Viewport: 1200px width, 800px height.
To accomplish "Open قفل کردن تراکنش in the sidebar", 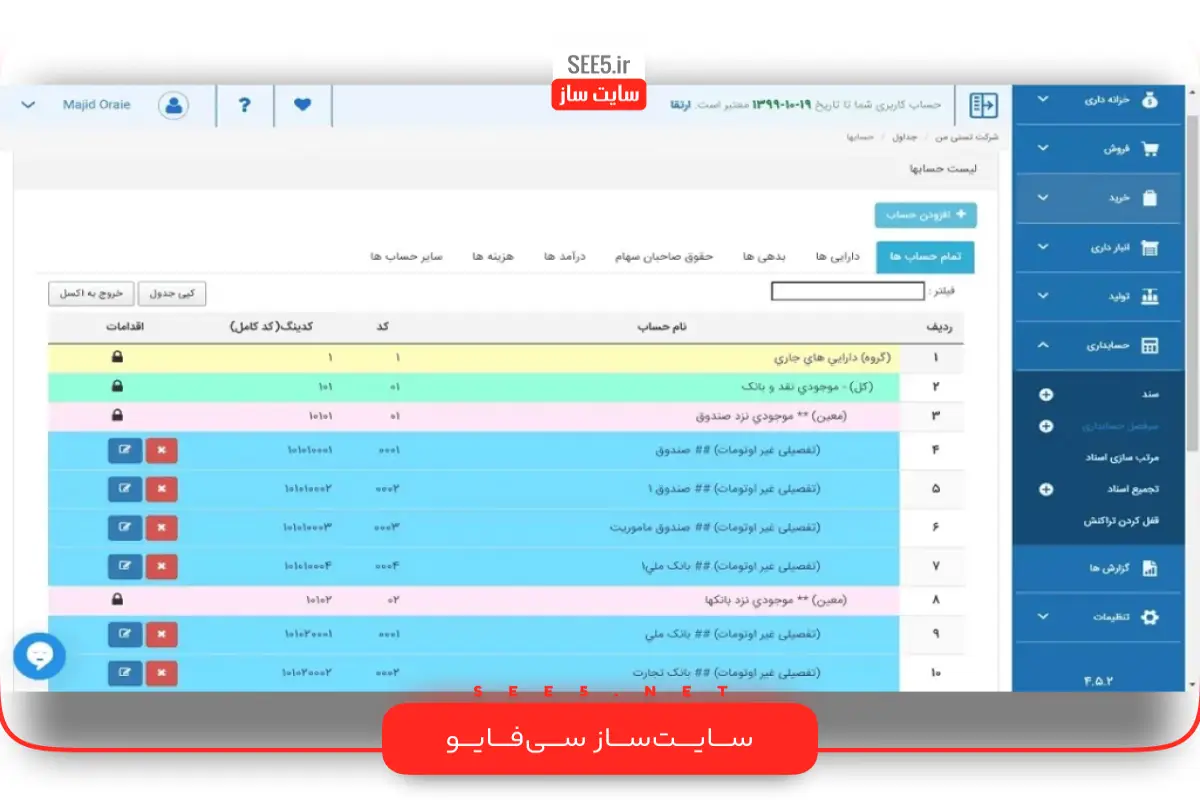I will 1121,521.
